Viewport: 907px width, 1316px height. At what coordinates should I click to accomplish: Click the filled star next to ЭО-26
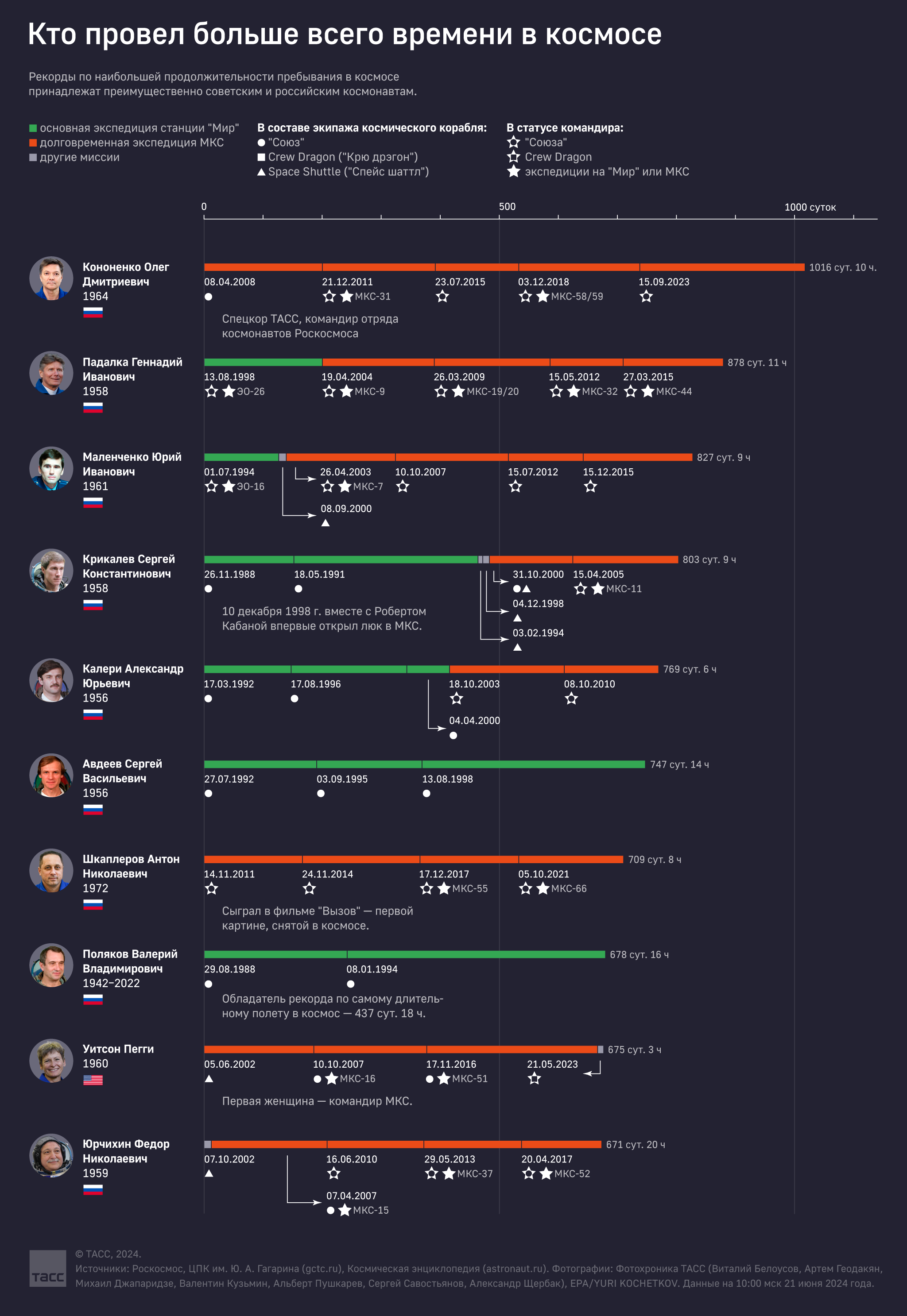[229, 391]
